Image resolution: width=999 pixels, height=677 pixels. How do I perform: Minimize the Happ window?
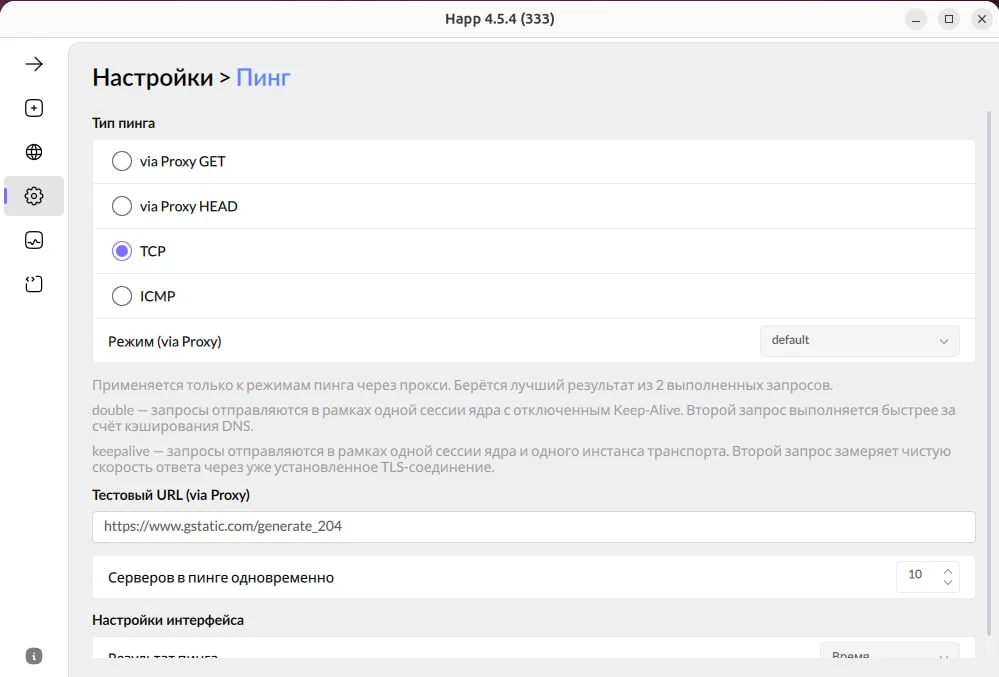(x=916, y=19)
